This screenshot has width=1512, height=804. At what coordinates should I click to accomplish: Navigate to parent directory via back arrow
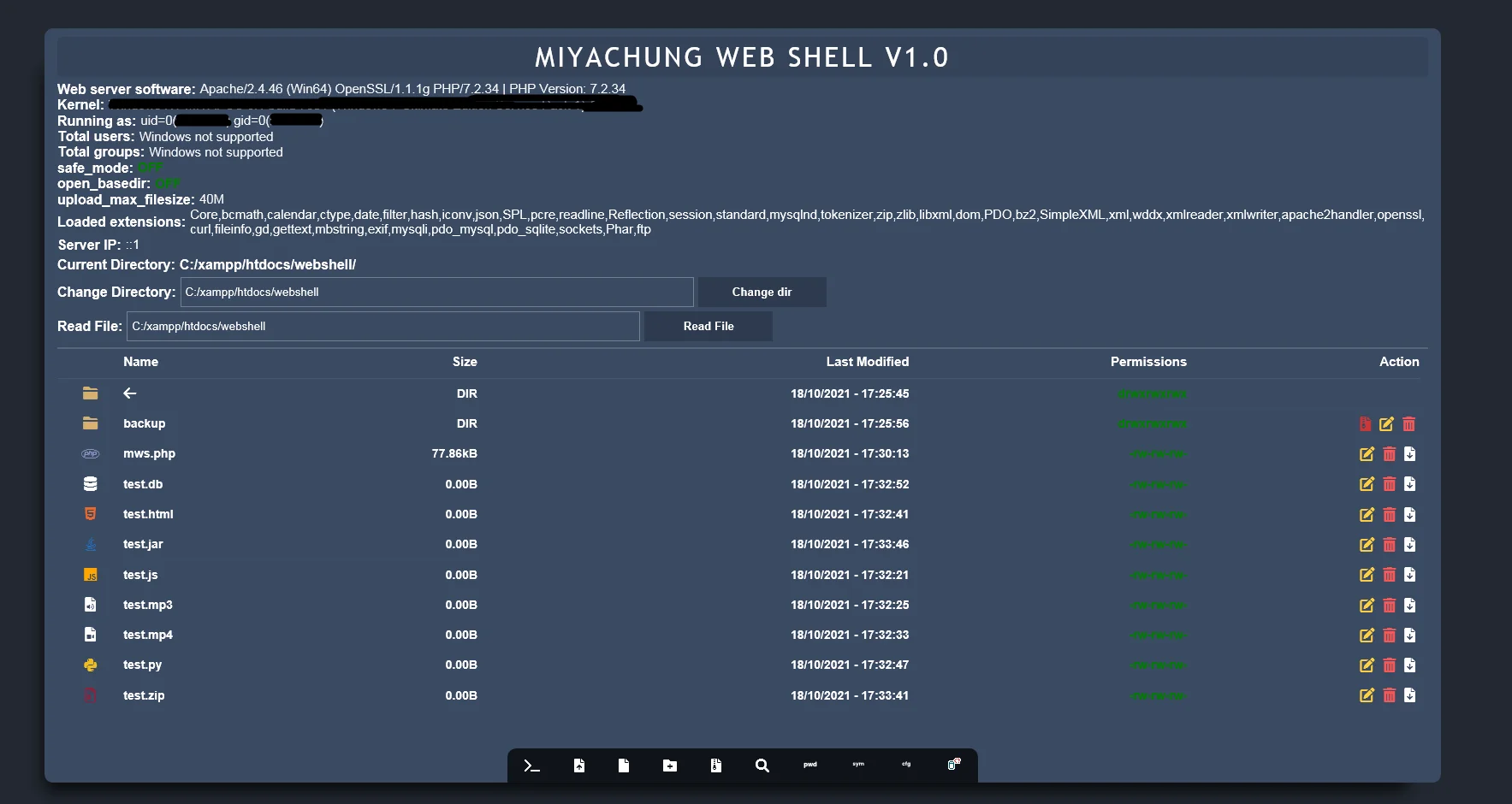tap(129, 393)
